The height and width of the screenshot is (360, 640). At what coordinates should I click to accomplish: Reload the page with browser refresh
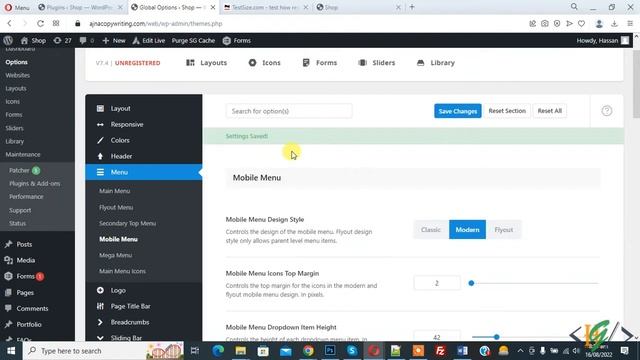point(40,24)
